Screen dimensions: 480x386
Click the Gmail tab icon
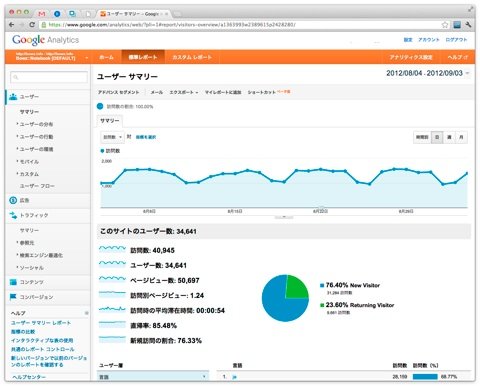coord(42,14)
